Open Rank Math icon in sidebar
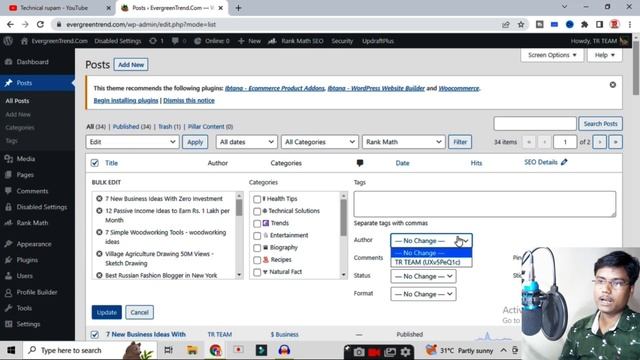640x360 pixels. [9, 223]
